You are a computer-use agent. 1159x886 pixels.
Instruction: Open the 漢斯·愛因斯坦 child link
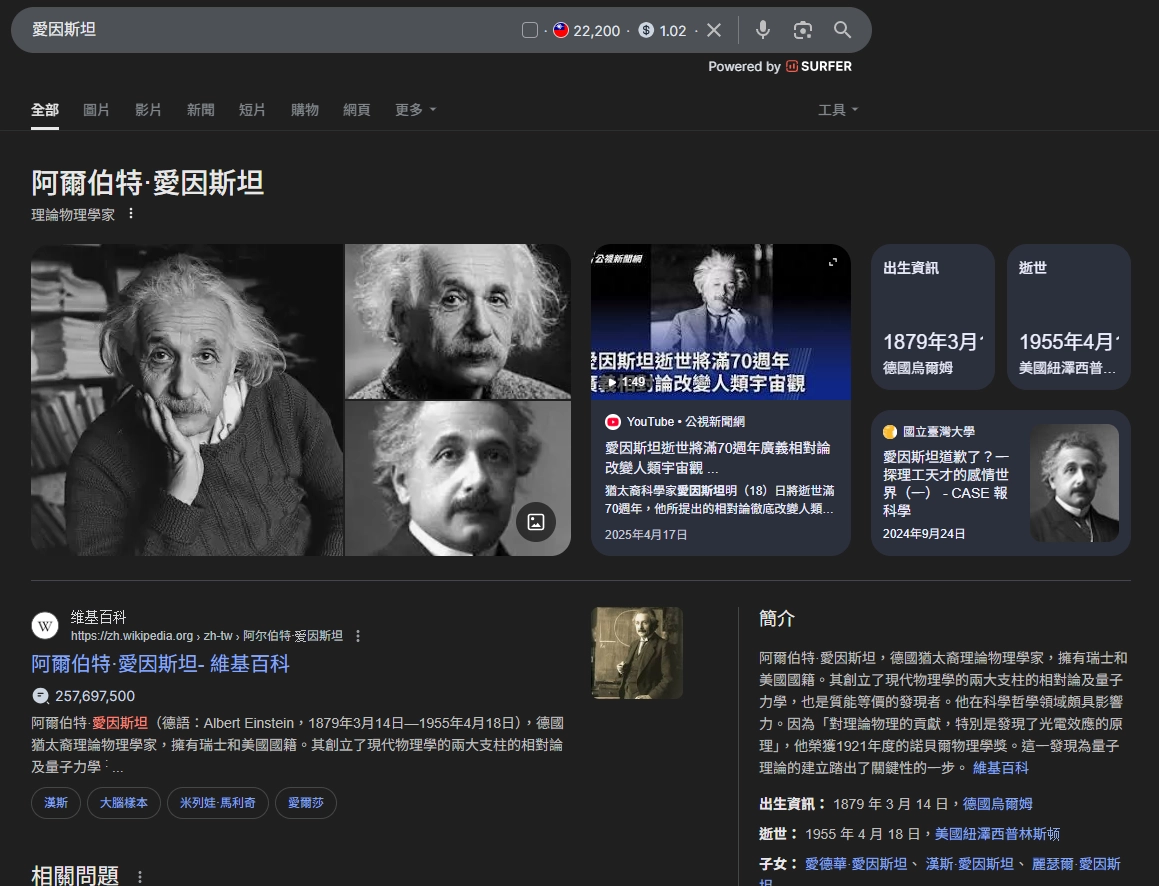point(970,864)
